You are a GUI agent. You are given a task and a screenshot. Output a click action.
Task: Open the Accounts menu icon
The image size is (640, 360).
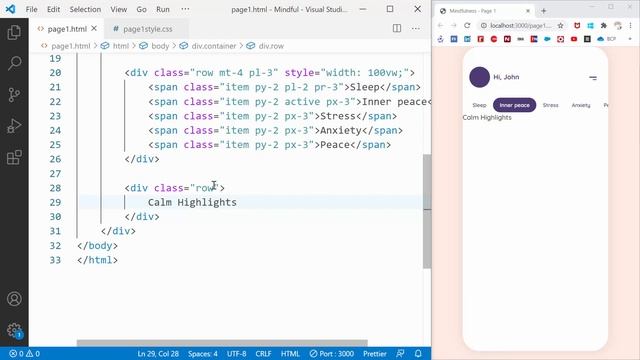click(x=14, y=299)
